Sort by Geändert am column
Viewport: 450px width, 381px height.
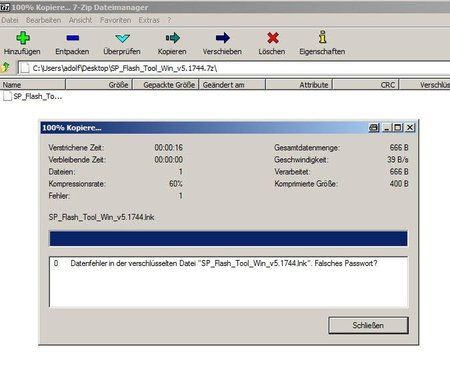coord(232,85)
